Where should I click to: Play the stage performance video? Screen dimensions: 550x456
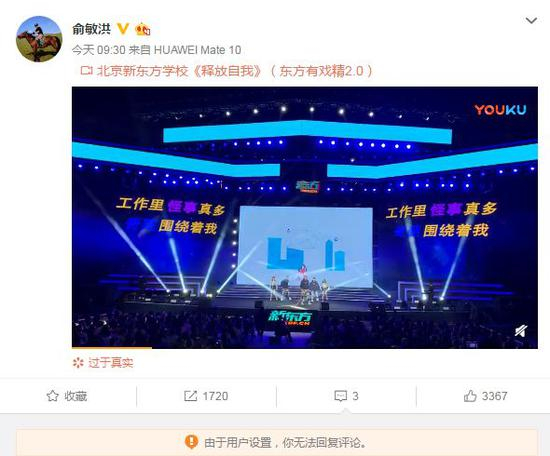304,217
